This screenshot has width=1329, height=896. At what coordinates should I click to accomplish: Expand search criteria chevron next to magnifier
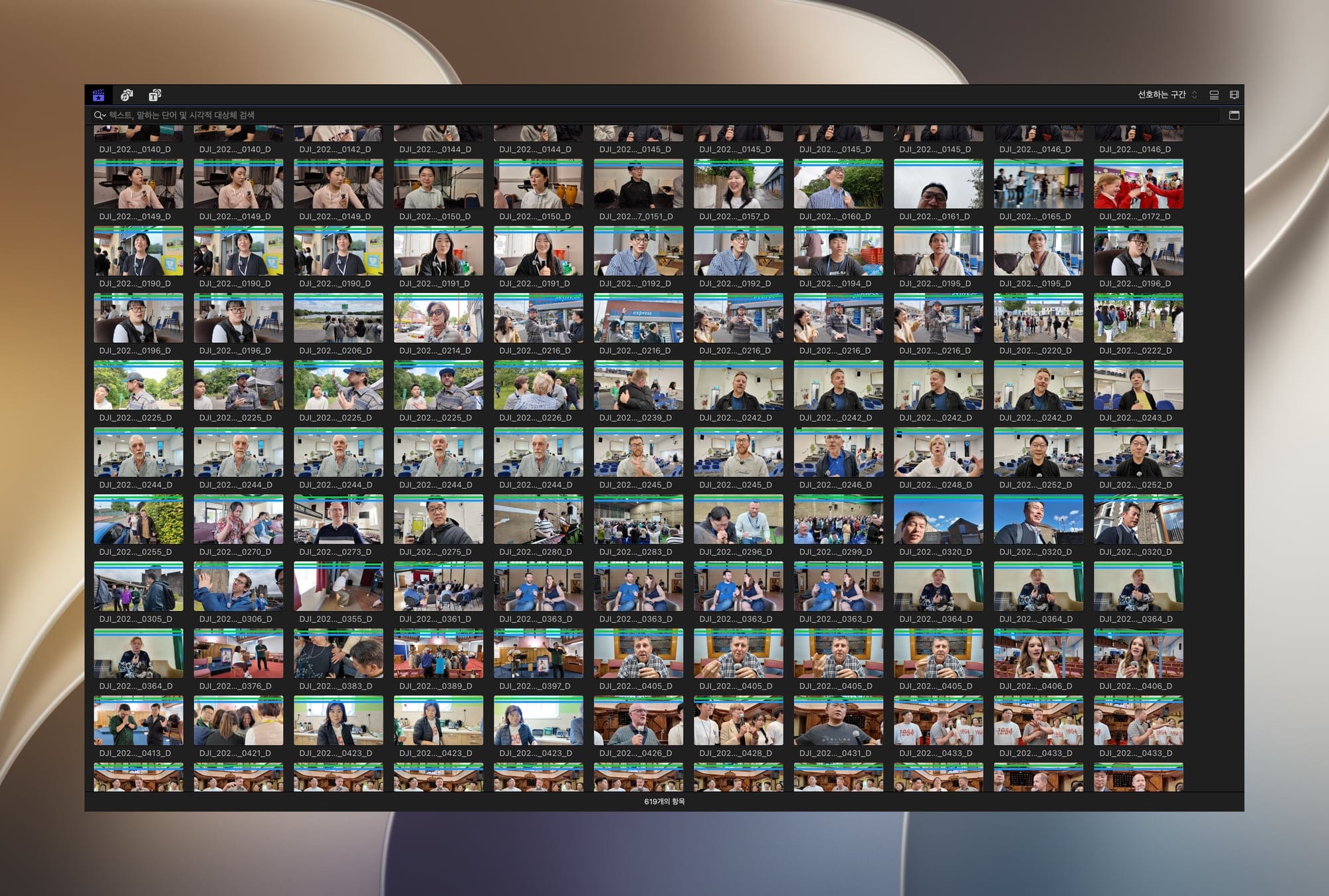(104, 116)
